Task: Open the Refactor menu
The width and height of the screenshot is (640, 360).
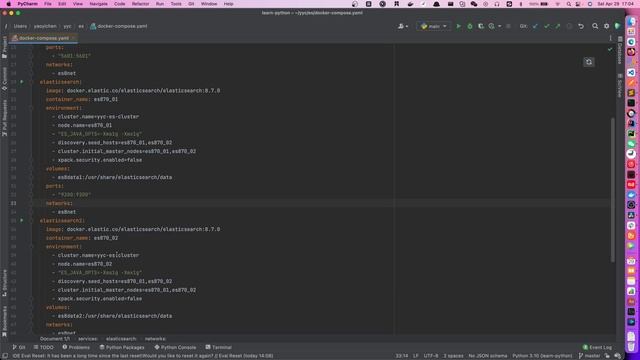Action: click(x=140, y=4)
